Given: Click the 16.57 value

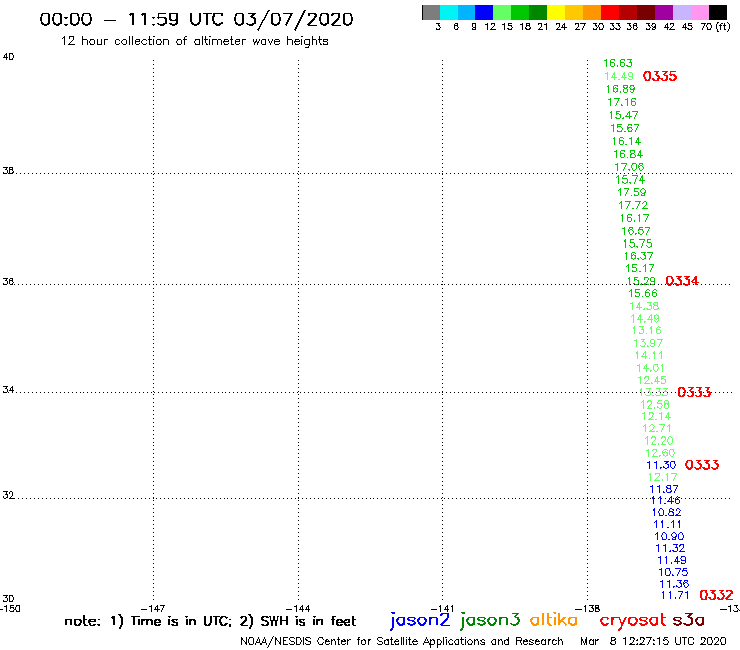Looking at the screenshot, I should [x=636, y=231].
